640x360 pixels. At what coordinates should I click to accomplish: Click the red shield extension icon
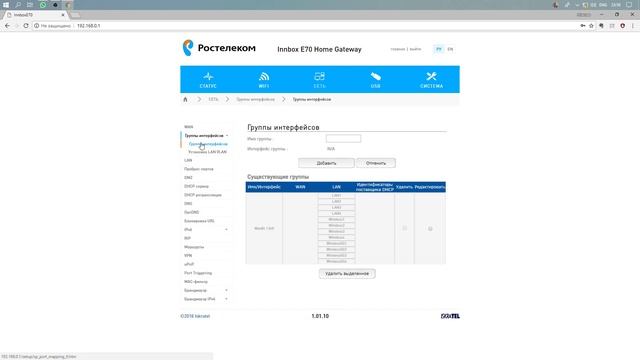622,25
